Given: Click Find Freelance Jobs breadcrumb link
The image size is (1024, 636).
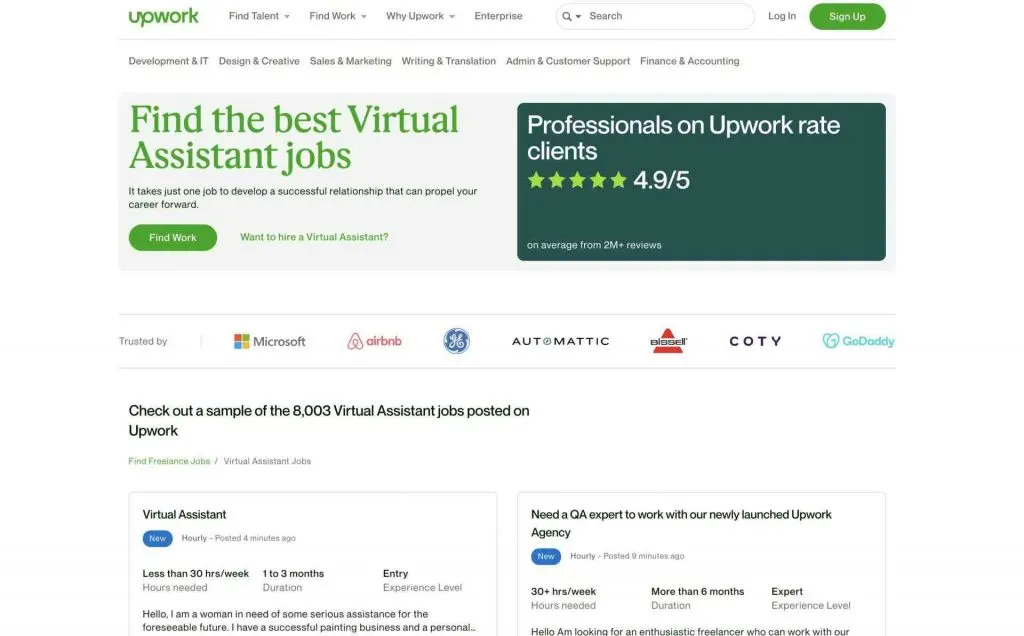Looking at the screenshot, I should click(x=169, y=461).
